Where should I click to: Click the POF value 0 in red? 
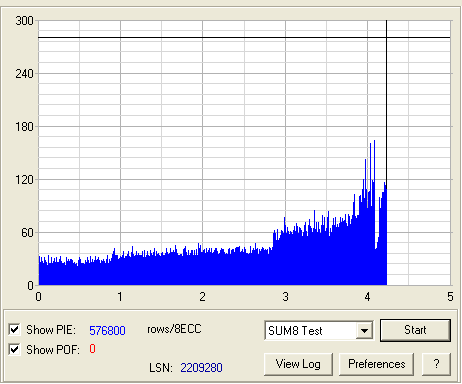[x=92, y=349]
